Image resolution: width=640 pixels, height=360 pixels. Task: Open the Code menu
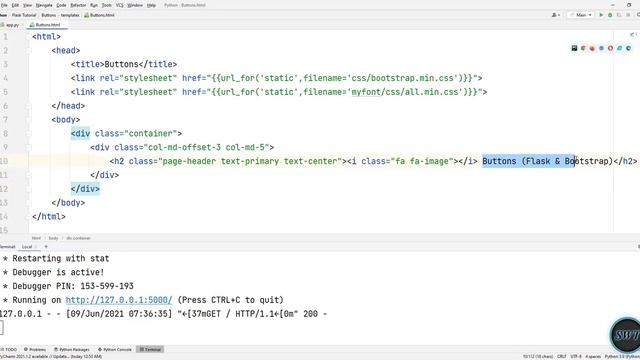click(x=61, y=5)
